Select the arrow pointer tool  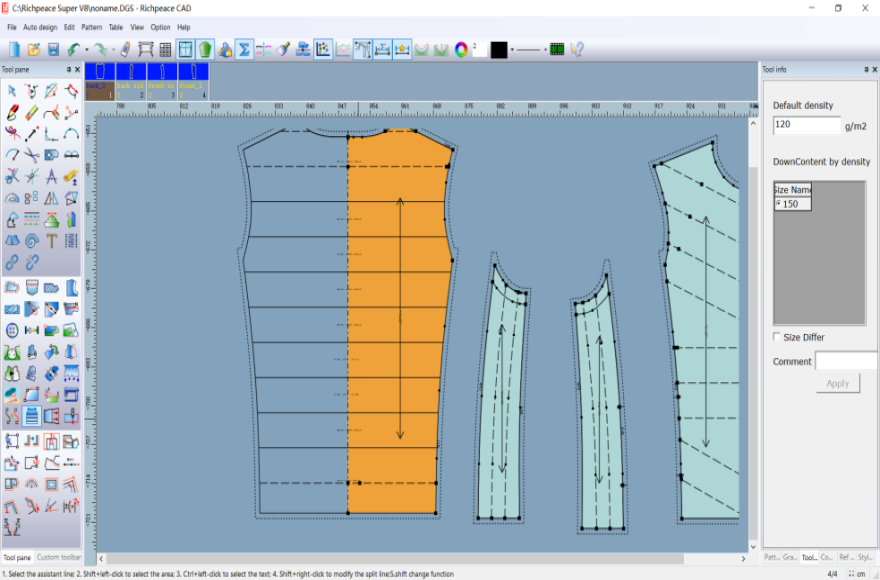(x=12, y=91)
